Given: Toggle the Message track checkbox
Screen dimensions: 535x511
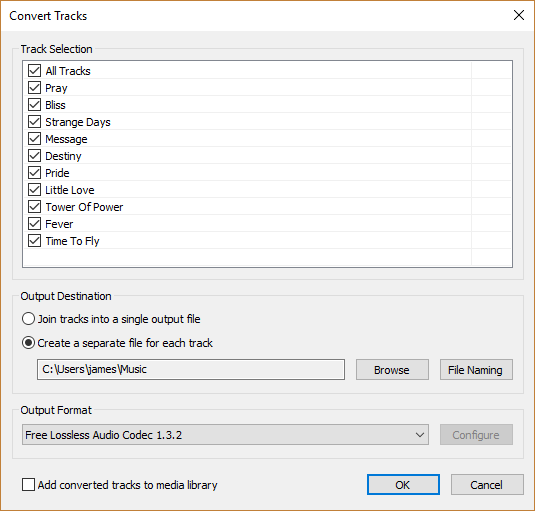Looking at the screenshot, I should tap(34, 139).
